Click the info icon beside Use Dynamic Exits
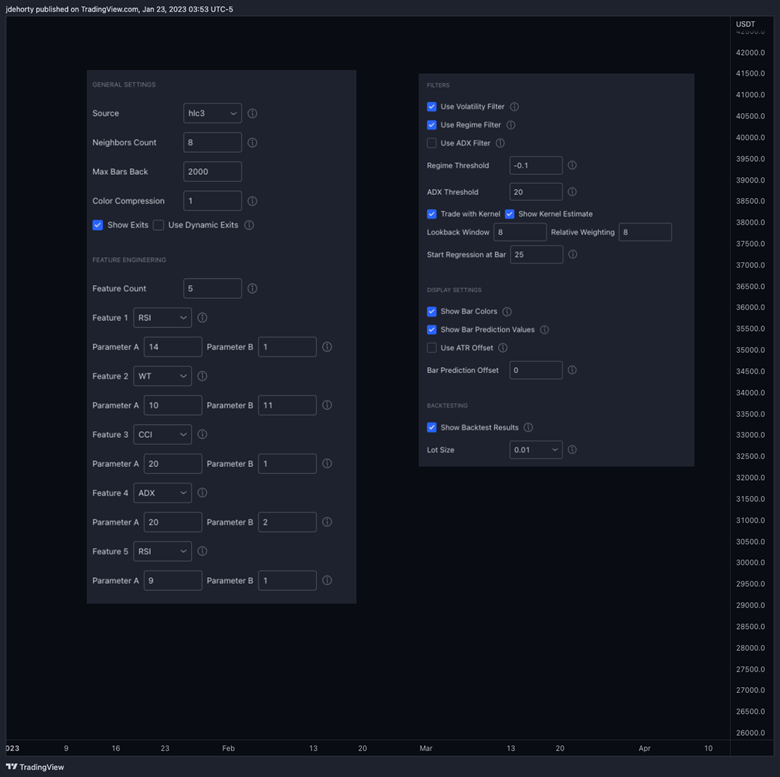780x777 pixels. click(x=249, y=225)
